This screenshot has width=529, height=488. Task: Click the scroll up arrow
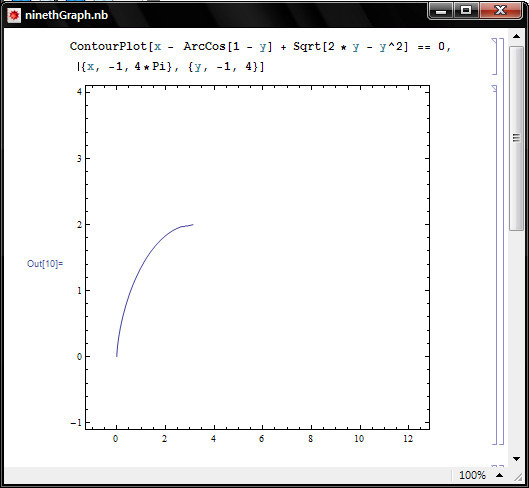point(516,36)
